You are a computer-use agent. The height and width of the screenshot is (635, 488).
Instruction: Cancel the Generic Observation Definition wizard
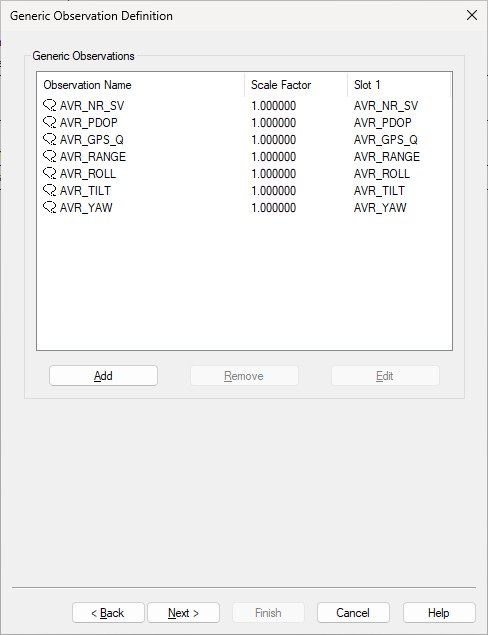[x=353, y=613]
